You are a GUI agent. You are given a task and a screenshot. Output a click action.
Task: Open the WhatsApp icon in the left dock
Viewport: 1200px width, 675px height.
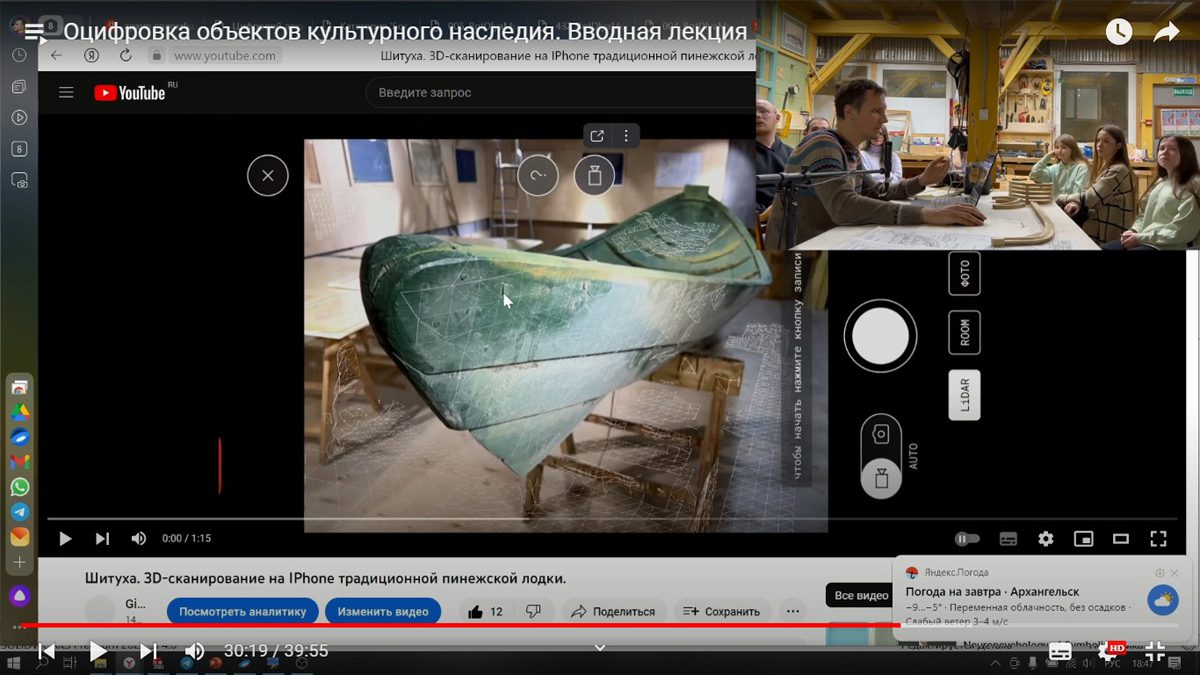click(20, 487)
